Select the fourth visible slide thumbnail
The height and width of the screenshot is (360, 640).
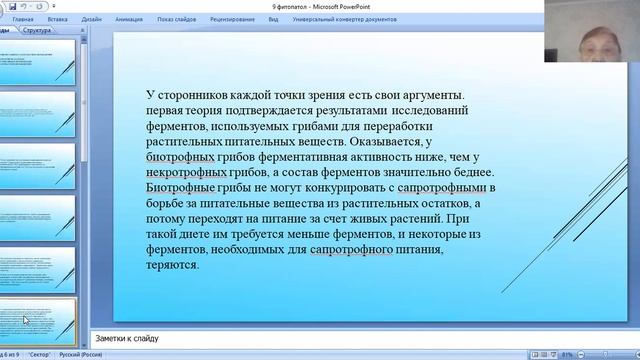tap(37, 218)
